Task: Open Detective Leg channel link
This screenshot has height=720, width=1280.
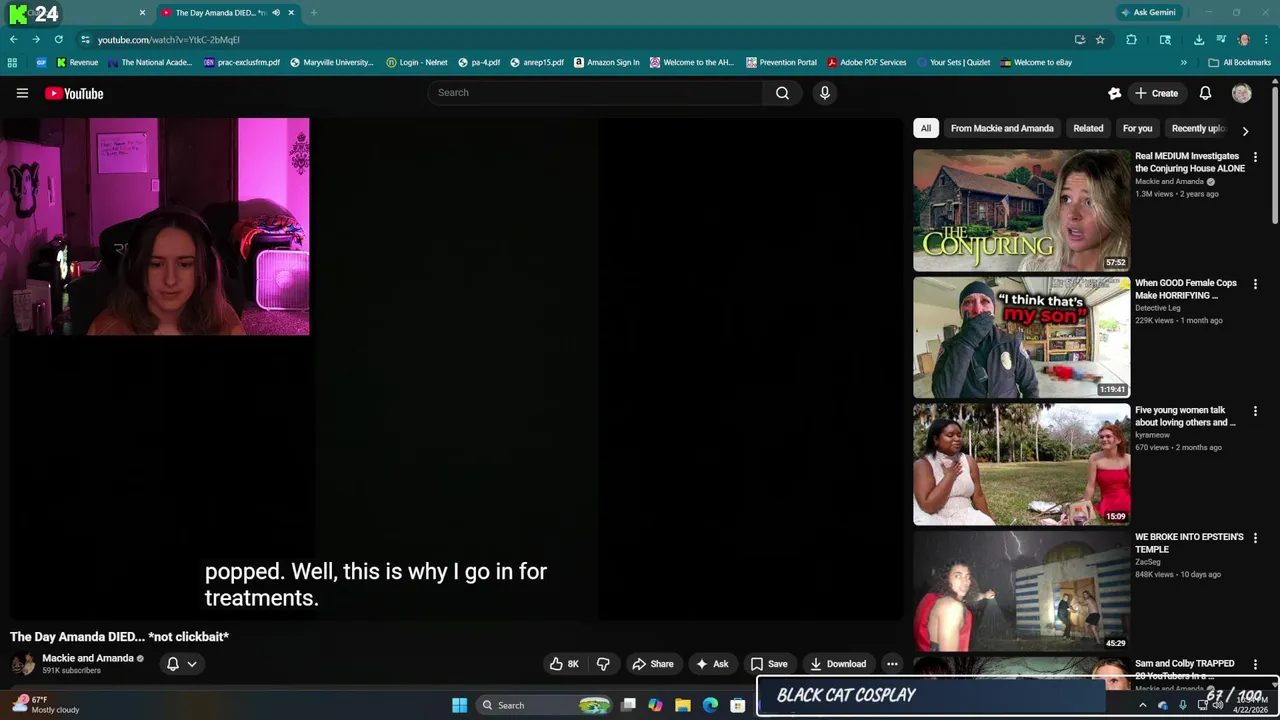Action: (1158, 308)
